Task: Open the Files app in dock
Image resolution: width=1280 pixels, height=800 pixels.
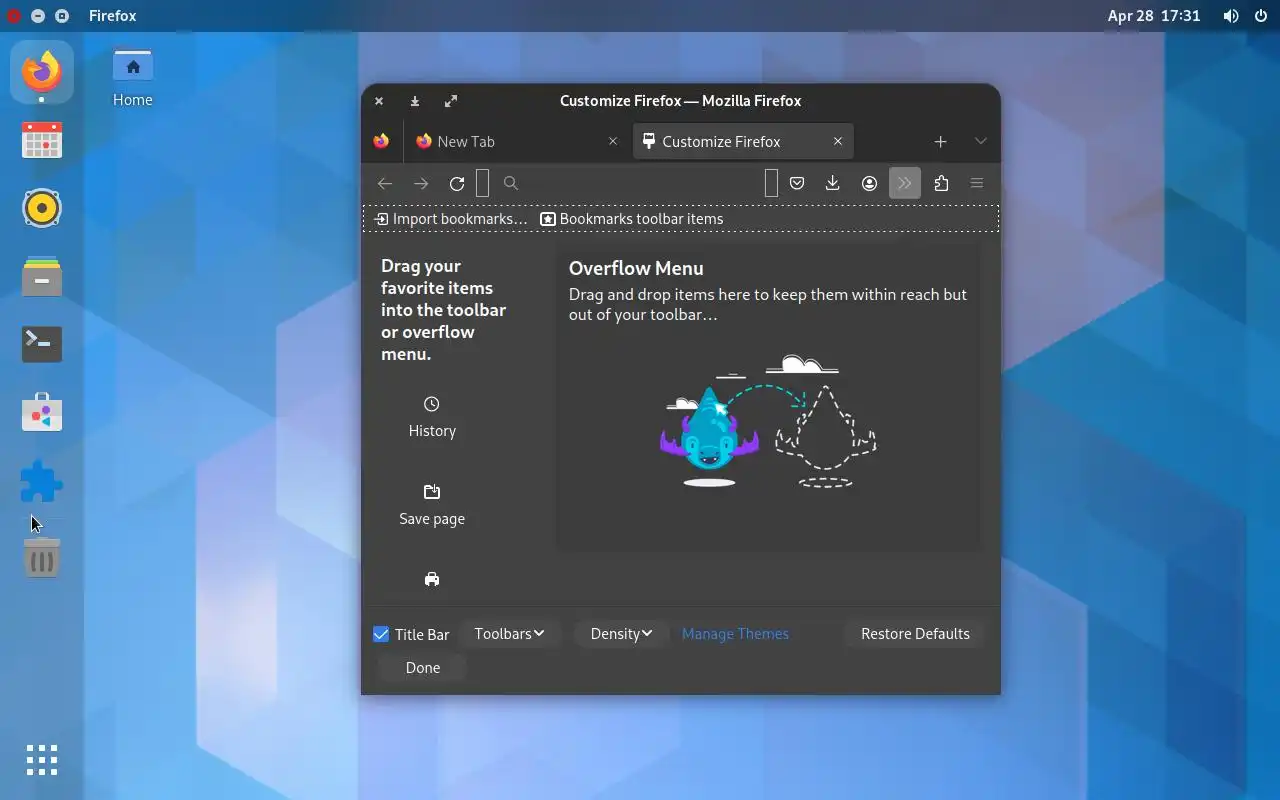Action: pos(42,277)
